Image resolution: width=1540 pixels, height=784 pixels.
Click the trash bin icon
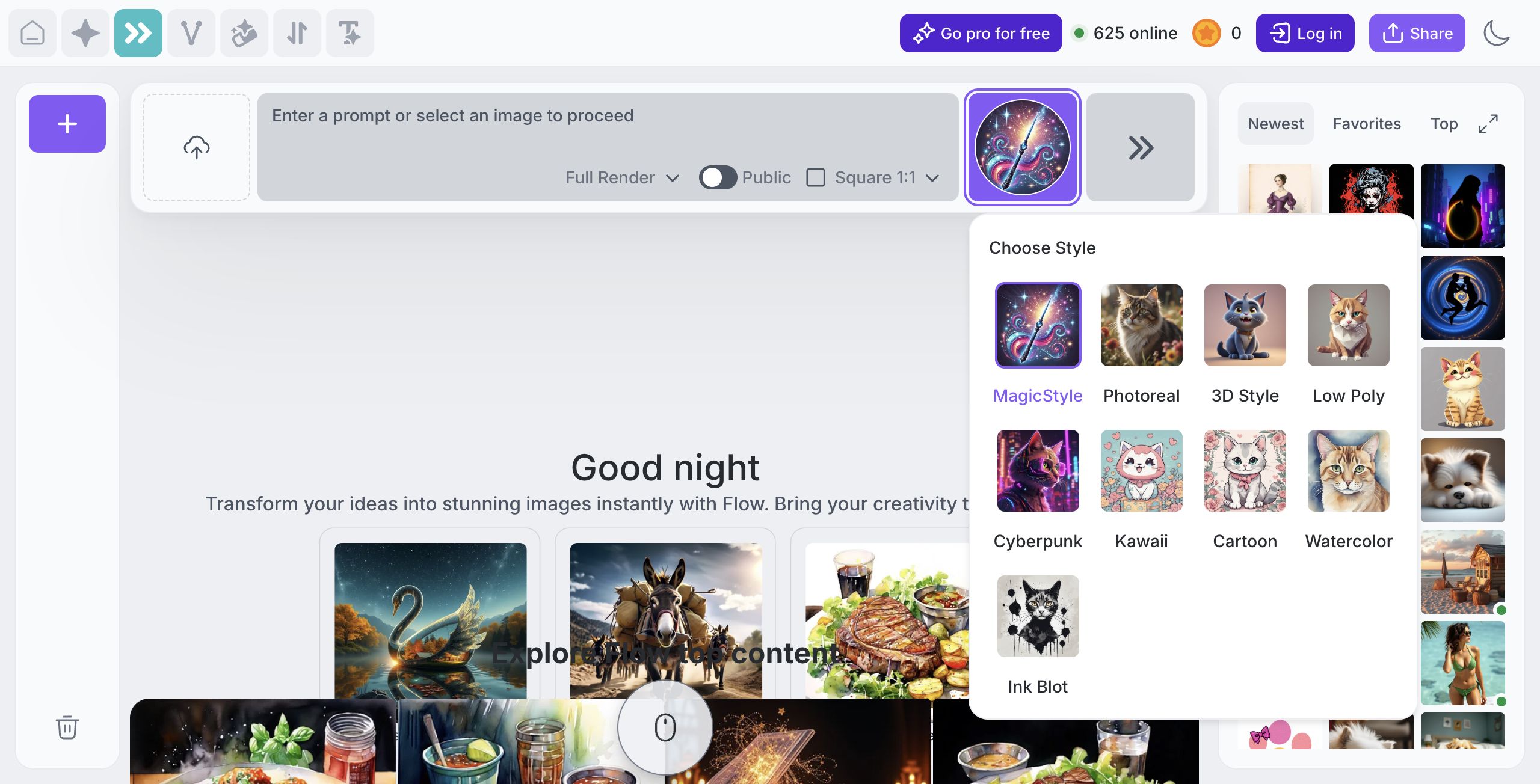pos(67,727)
